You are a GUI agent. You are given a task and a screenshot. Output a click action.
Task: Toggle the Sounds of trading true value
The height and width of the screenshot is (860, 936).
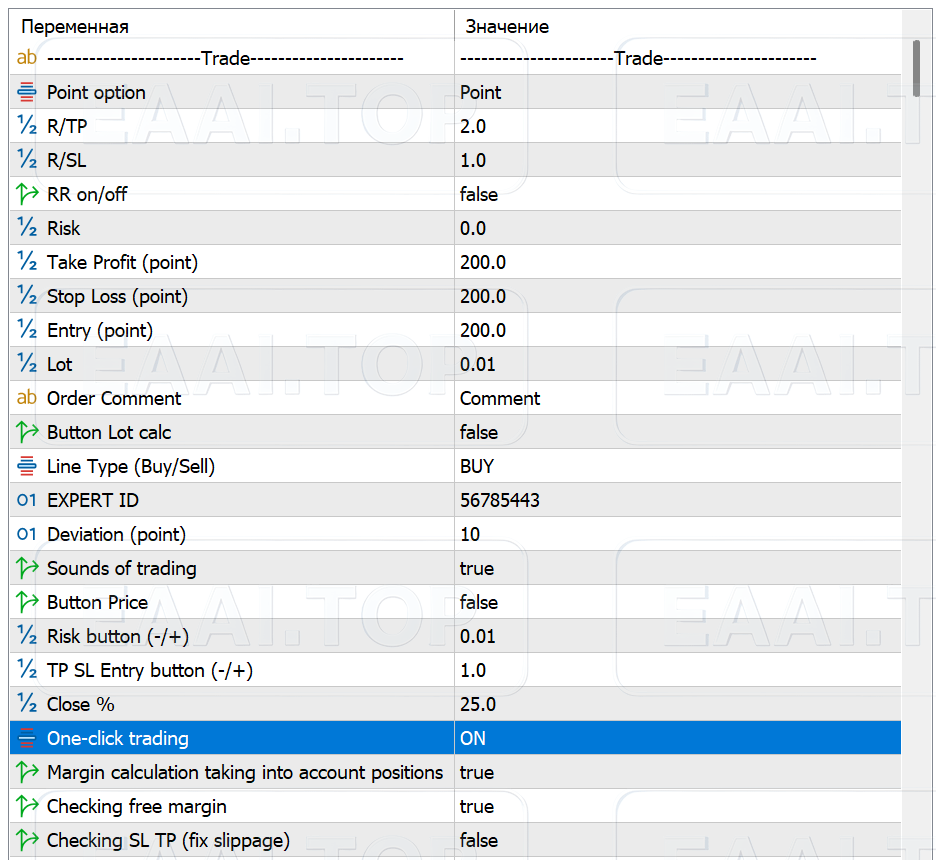(477, 569)
